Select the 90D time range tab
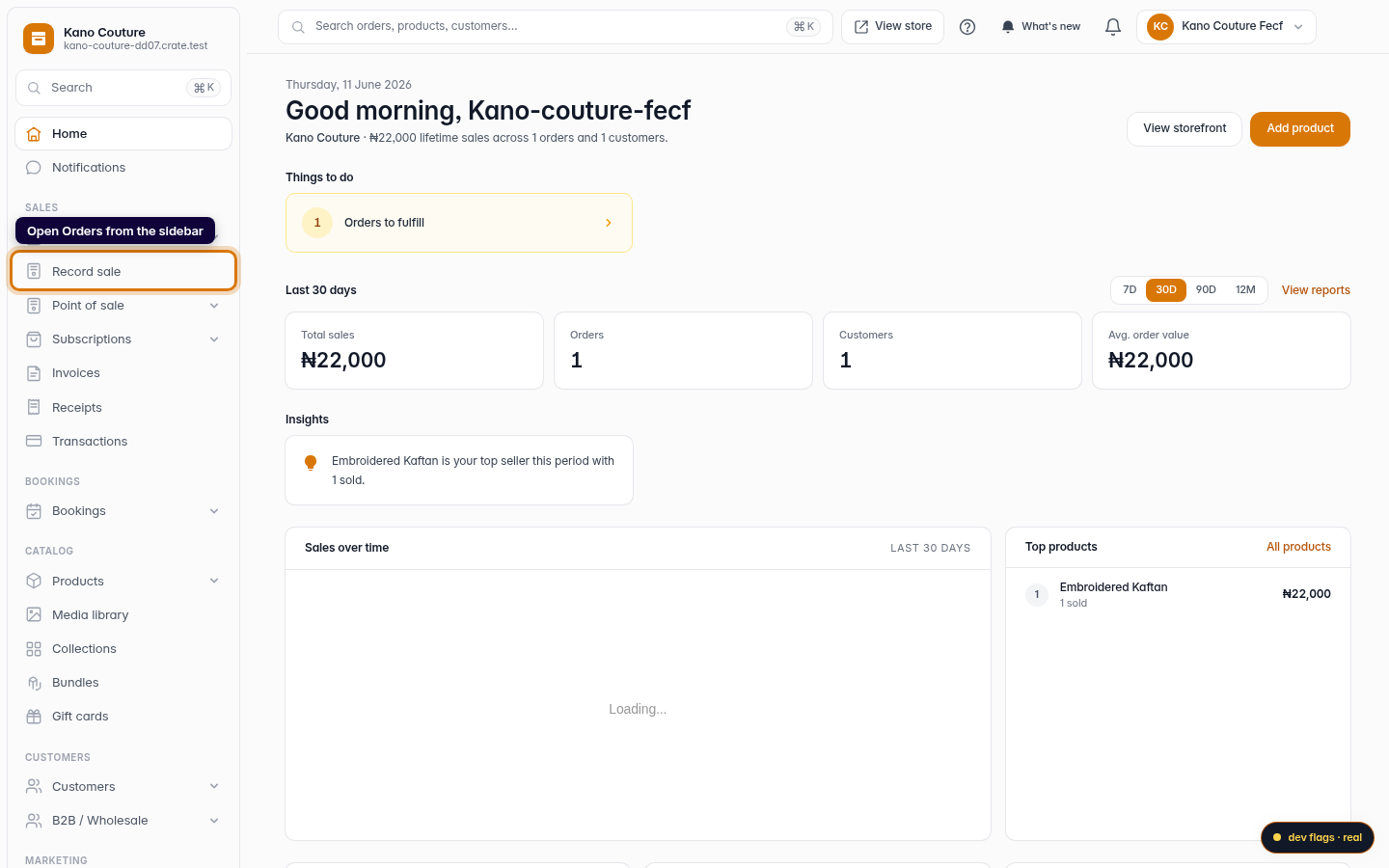The image size is (1389, 868). (1206, 290)
